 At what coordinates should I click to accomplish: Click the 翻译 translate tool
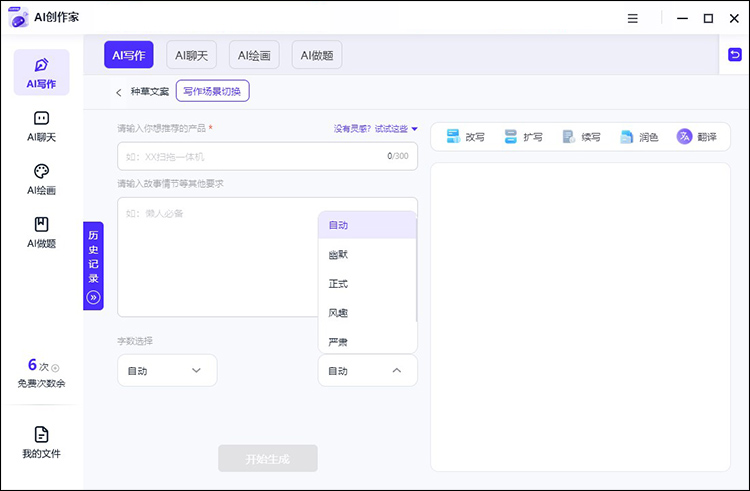(697, 137)
